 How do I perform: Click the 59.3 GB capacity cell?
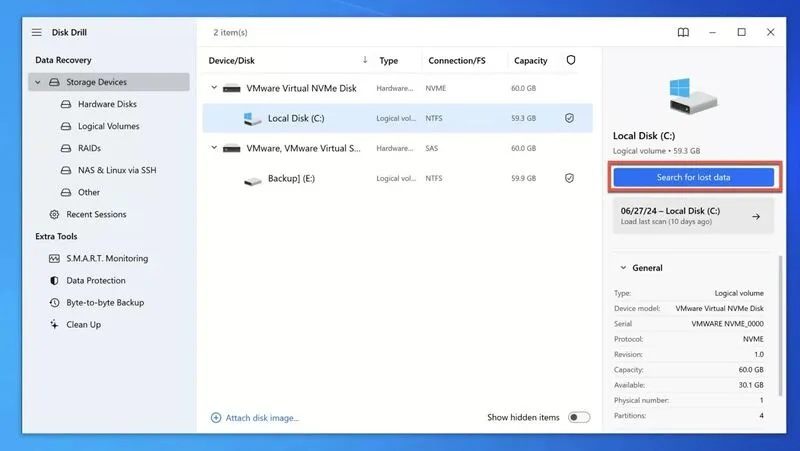(523, 118)
